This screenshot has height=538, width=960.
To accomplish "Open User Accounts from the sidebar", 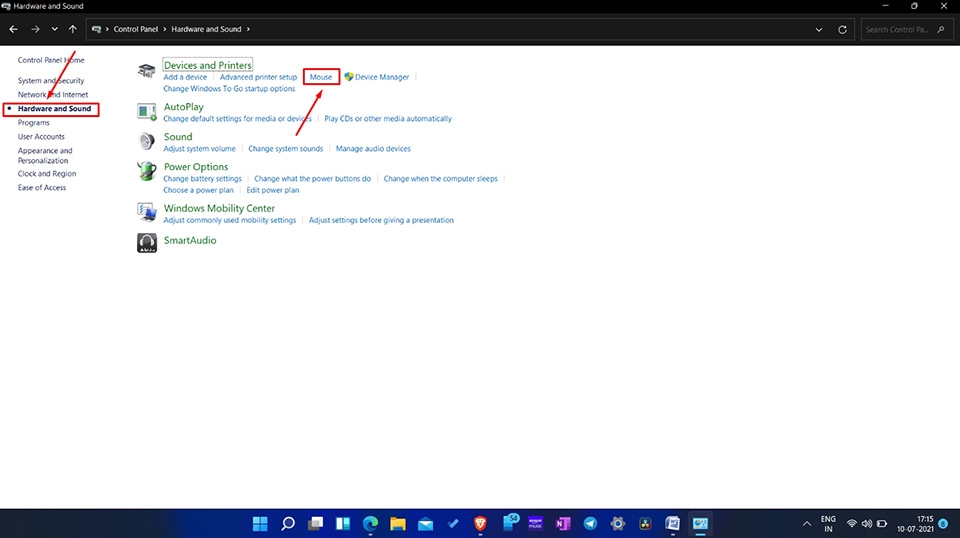I will pyautogui.click(x=41, y=137).
